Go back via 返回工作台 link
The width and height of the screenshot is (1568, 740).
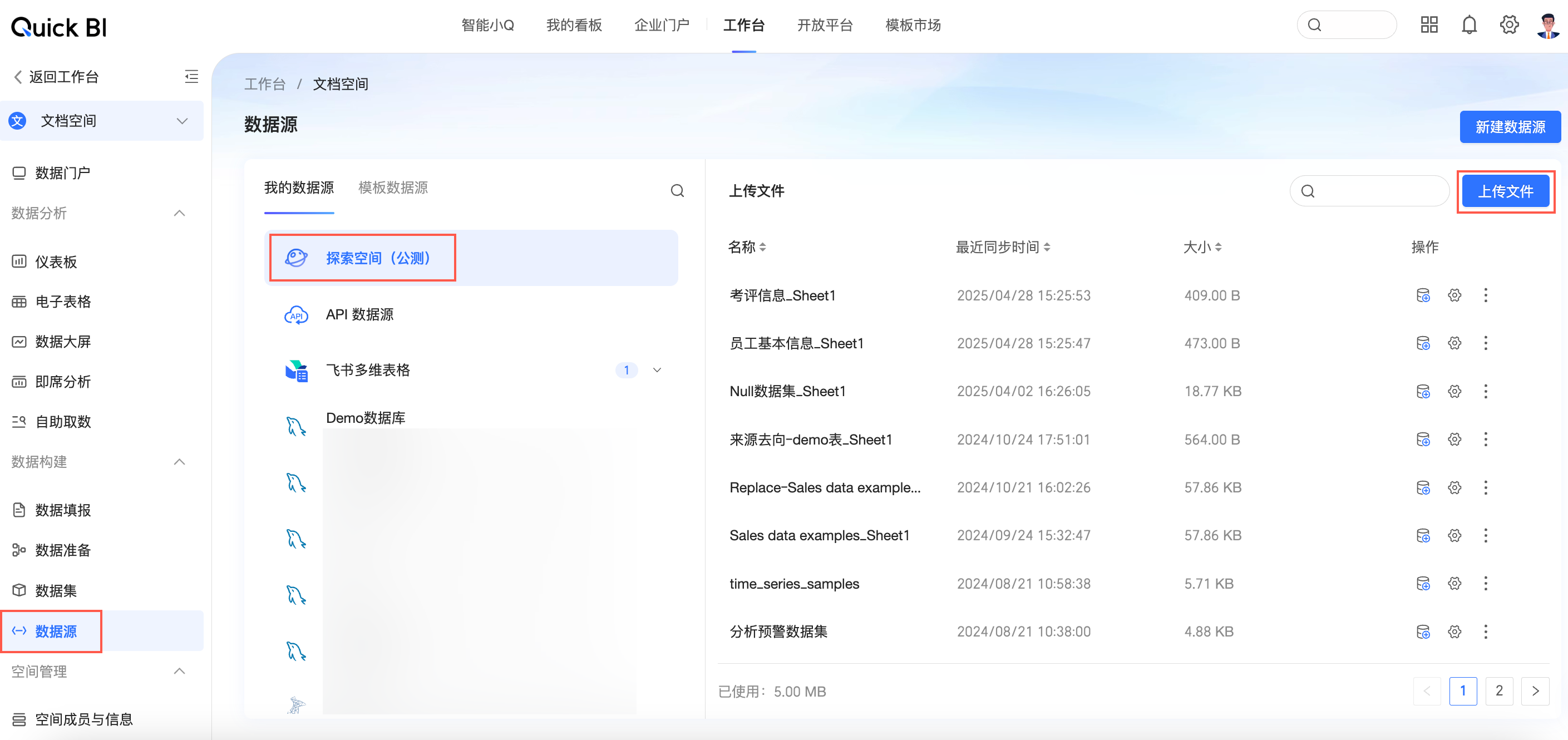pyautogui.click(x=56, y=76)
